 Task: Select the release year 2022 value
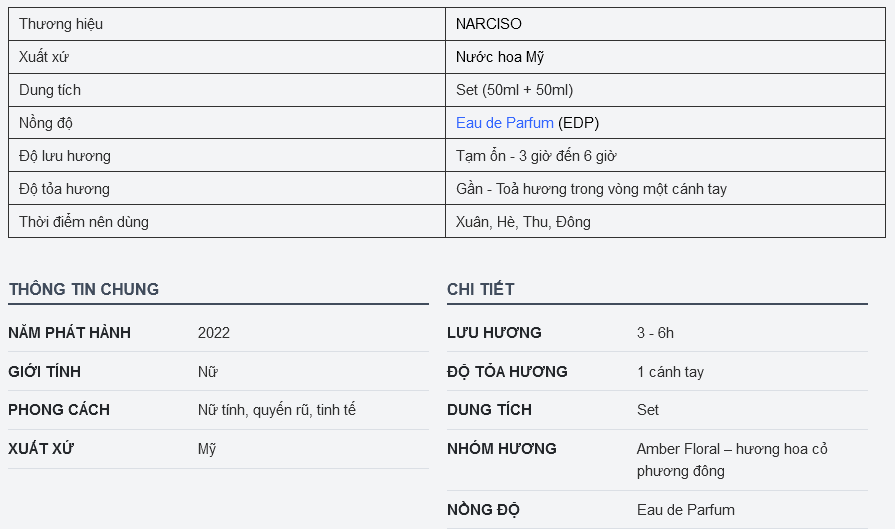pos(213,333)
